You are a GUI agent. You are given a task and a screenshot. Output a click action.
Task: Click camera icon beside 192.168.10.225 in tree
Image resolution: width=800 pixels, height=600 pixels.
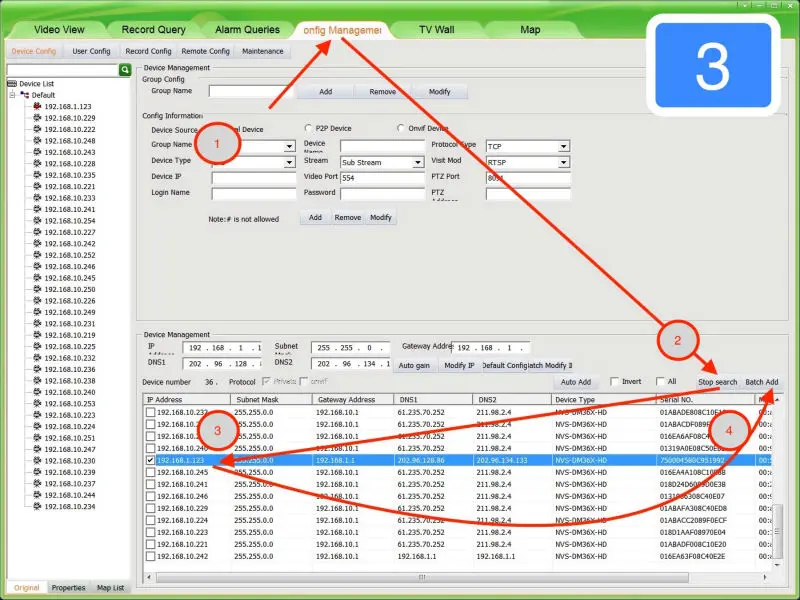[37, 346]
